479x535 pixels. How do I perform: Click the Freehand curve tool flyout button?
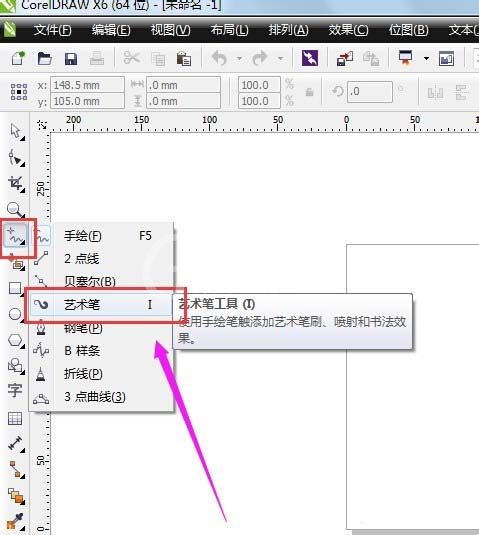pos(16,236)
